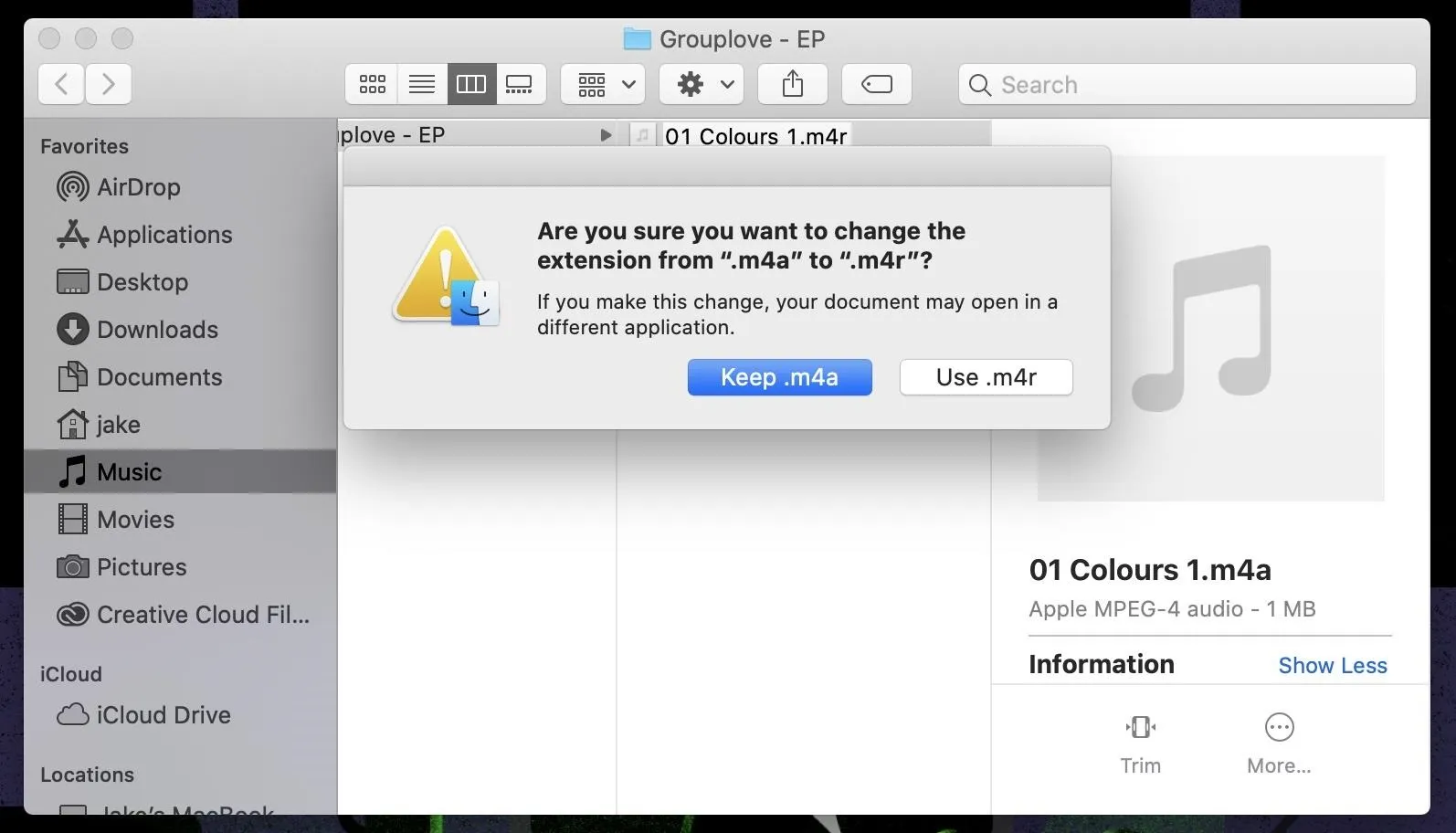Image resolution: width=1456 pixels, height=833 pixels.
Task: Click the Favorites sidebar heading
Action: click(x=84, y=146)
